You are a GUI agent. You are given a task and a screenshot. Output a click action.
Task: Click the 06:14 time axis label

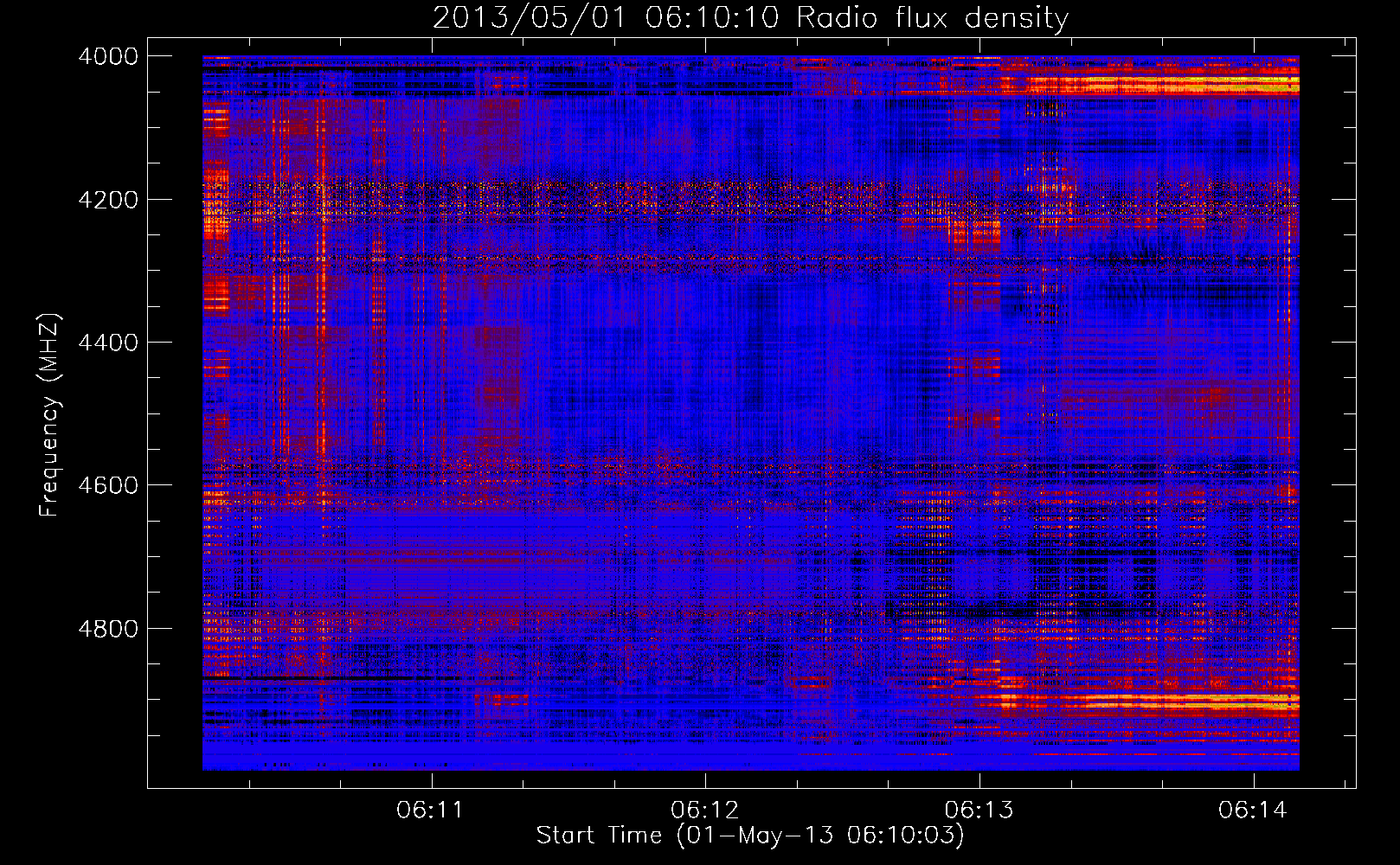coord(1253,811)
